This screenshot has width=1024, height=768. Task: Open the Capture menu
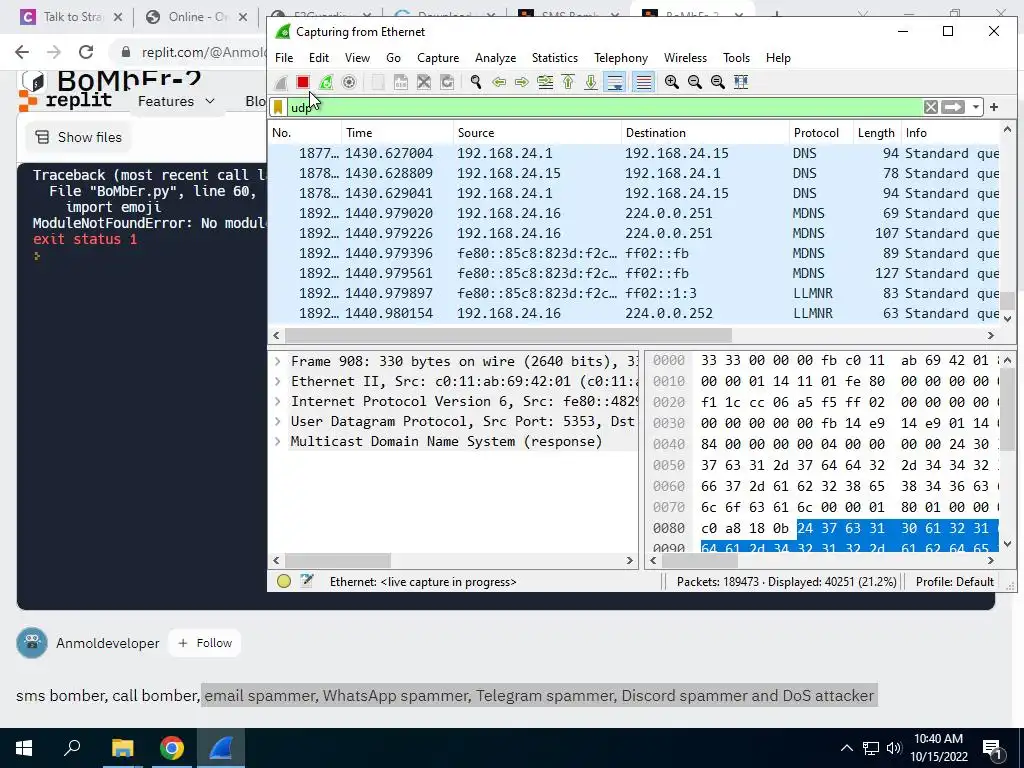click(438, 58)
